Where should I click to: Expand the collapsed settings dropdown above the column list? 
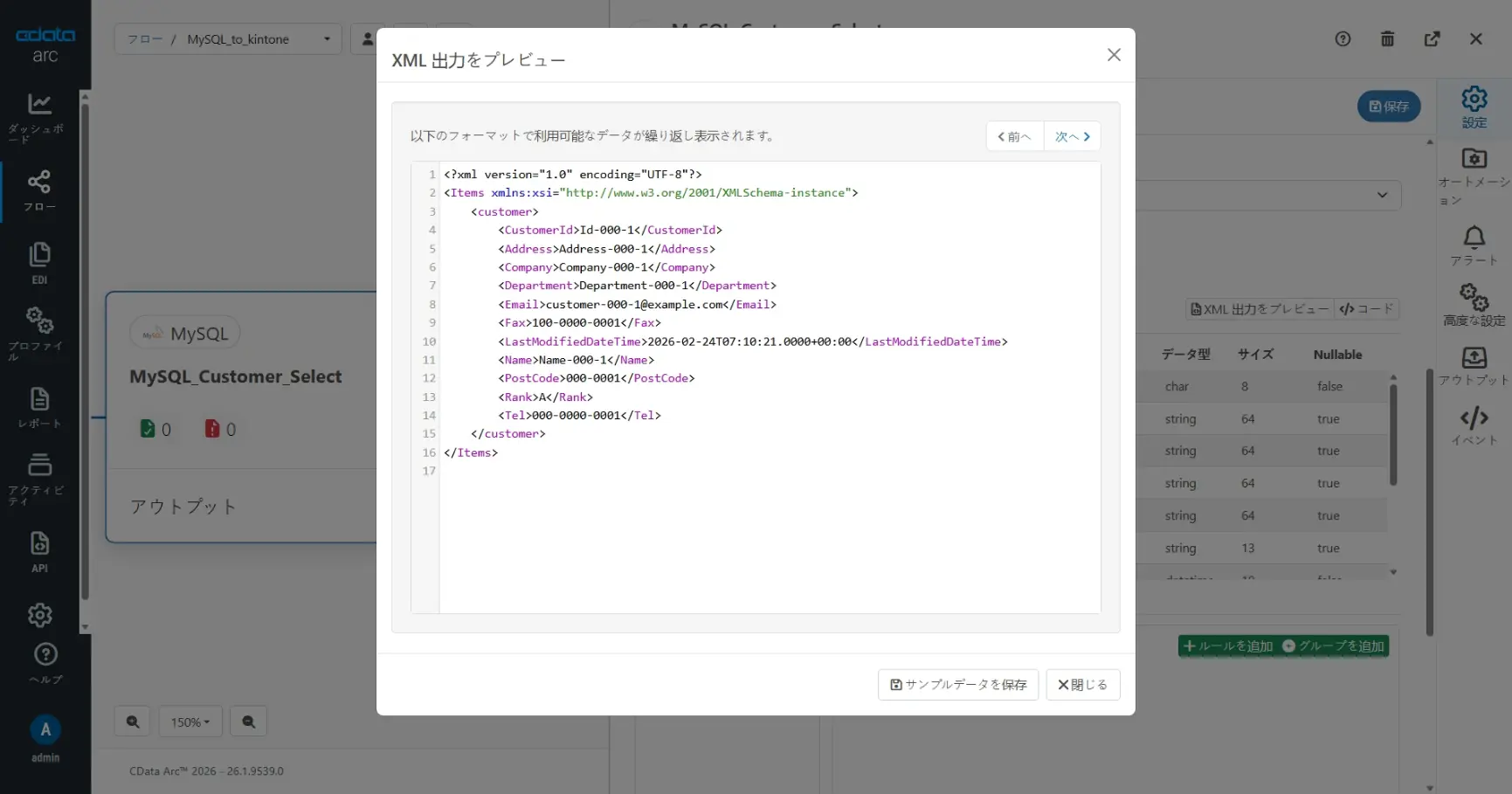point(1382,195)
